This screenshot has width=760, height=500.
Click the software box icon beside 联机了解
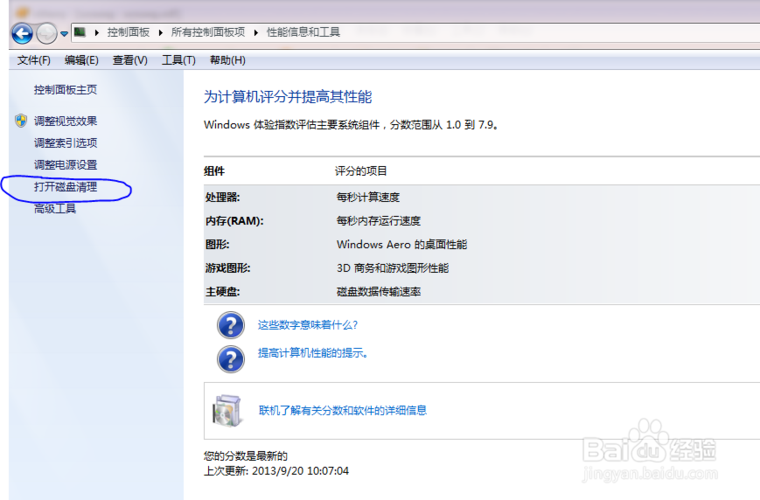click(x=227, y=411)
